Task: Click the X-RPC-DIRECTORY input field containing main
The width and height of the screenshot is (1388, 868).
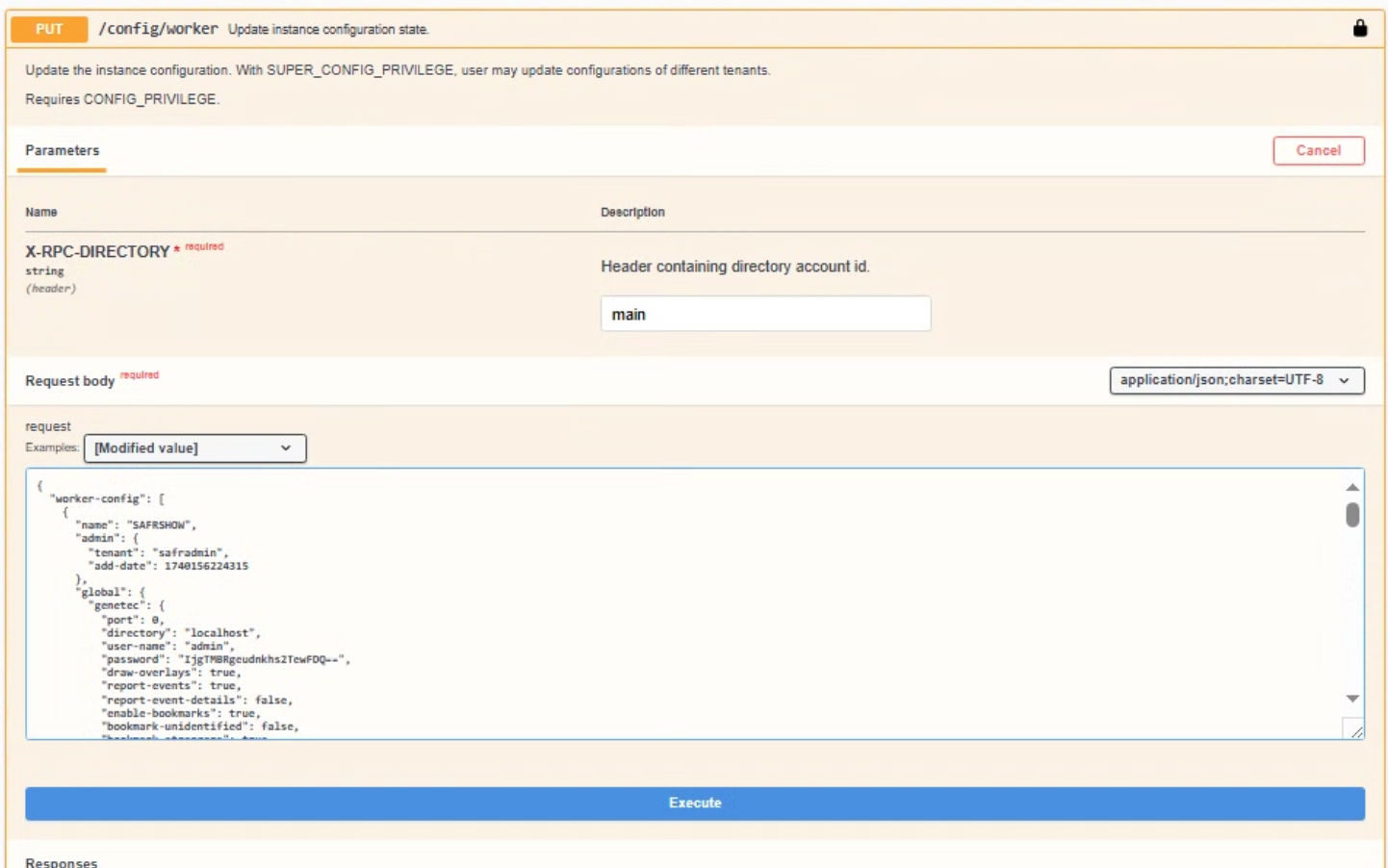Action: tap(765, 314)
